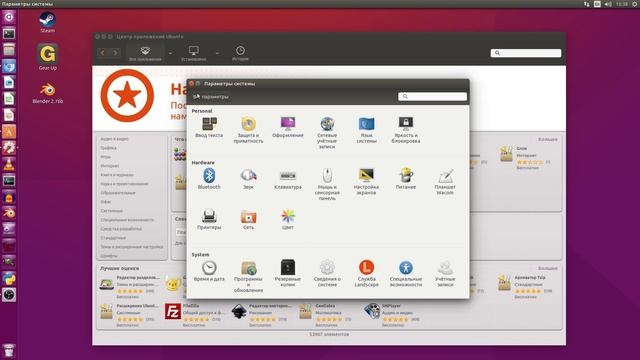
Task: Open Gear Up desktop shortcut
Action: 47,57
